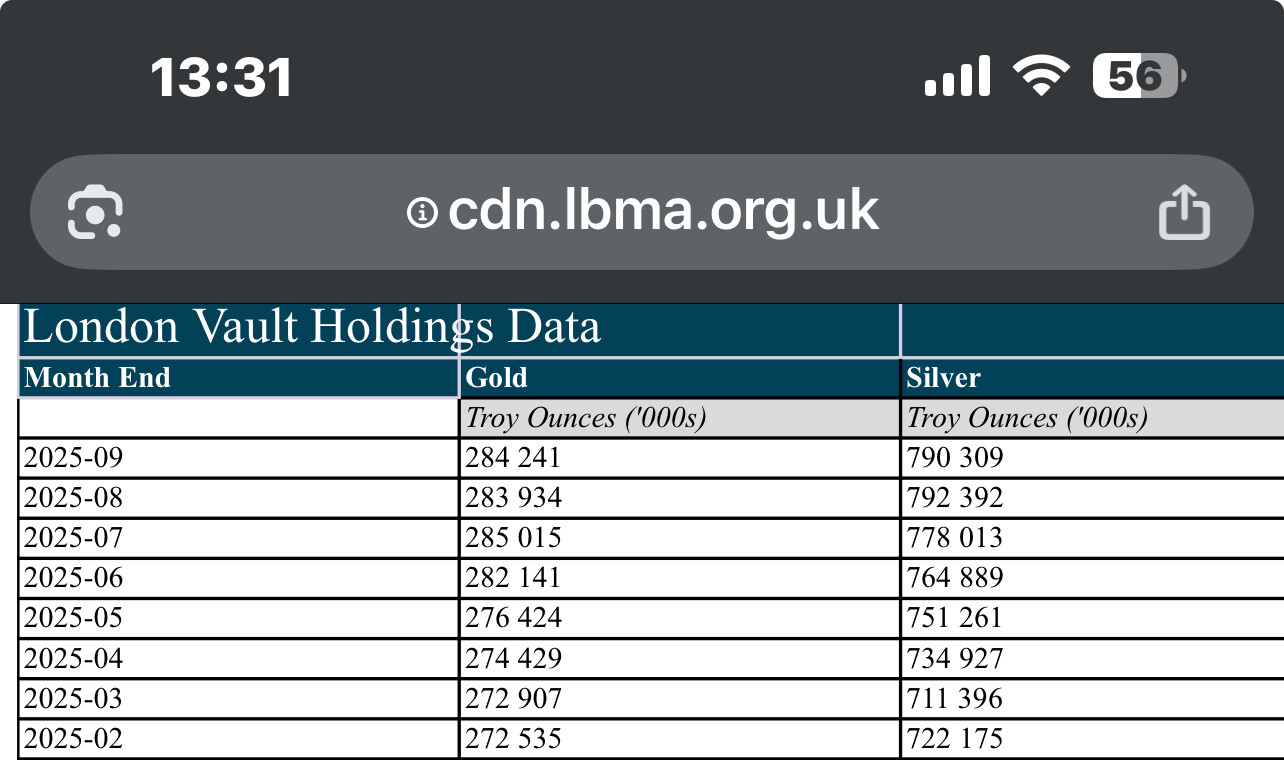Tap Troy Ounces unit label under Gold
Viewport: 1284px width, 760px height.
coord(586,418)
